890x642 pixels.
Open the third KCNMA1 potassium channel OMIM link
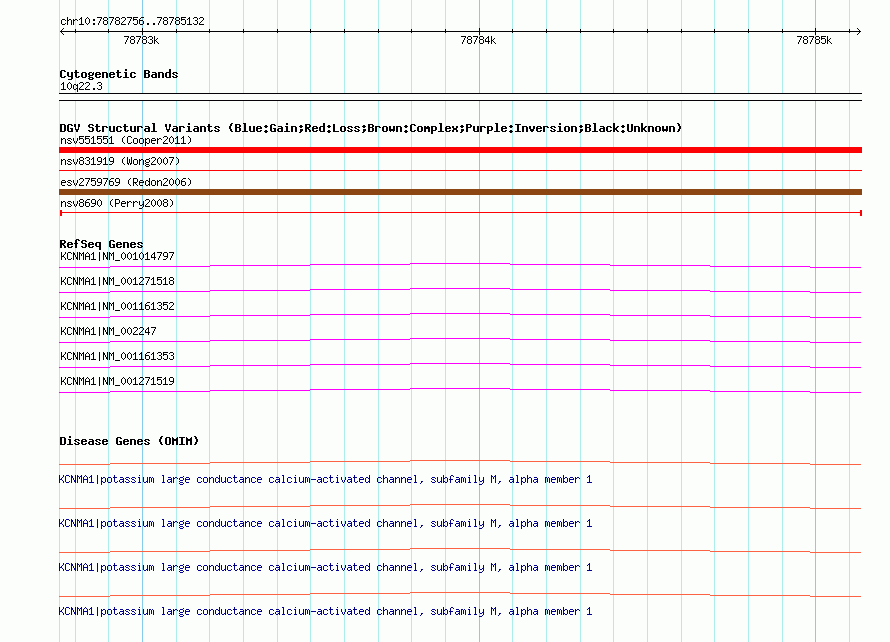click(x=325, y=568)
